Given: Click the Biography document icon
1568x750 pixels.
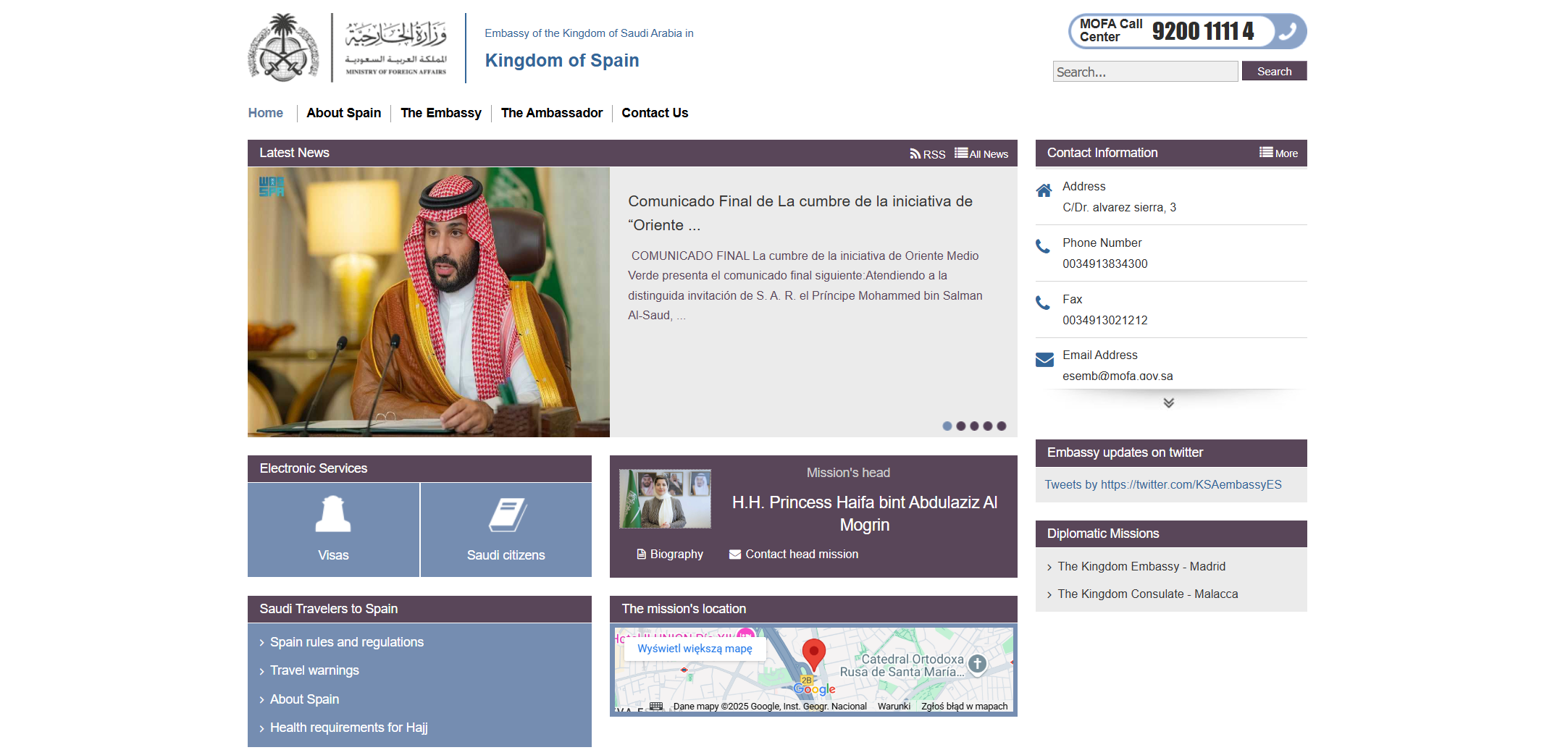Looking at the screenshot, I should [641, 554].
